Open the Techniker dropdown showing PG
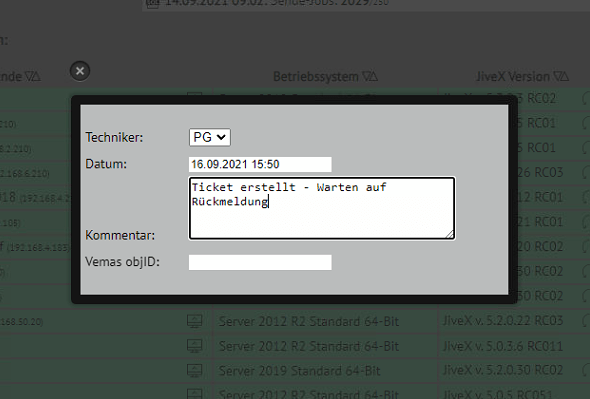590x399 pixels. click(x=210, y=137)
